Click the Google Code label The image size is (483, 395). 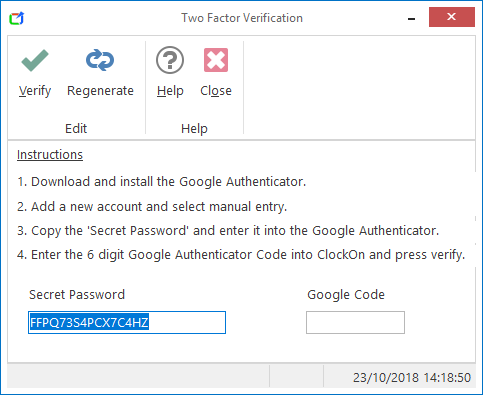346,295
